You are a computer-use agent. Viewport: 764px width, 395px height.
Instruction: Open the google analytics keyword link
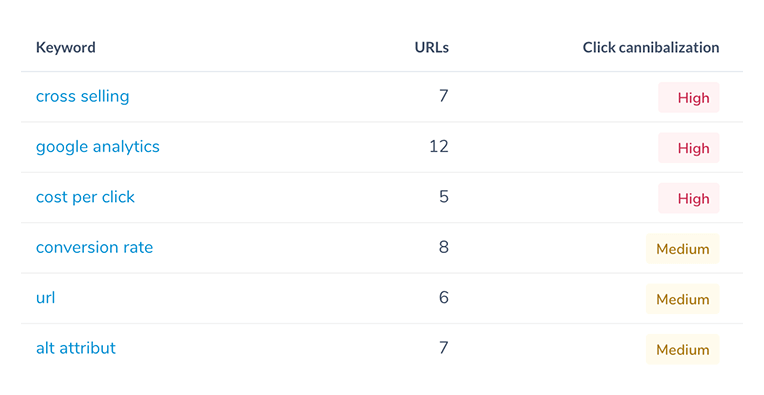[x=97, y=147]
